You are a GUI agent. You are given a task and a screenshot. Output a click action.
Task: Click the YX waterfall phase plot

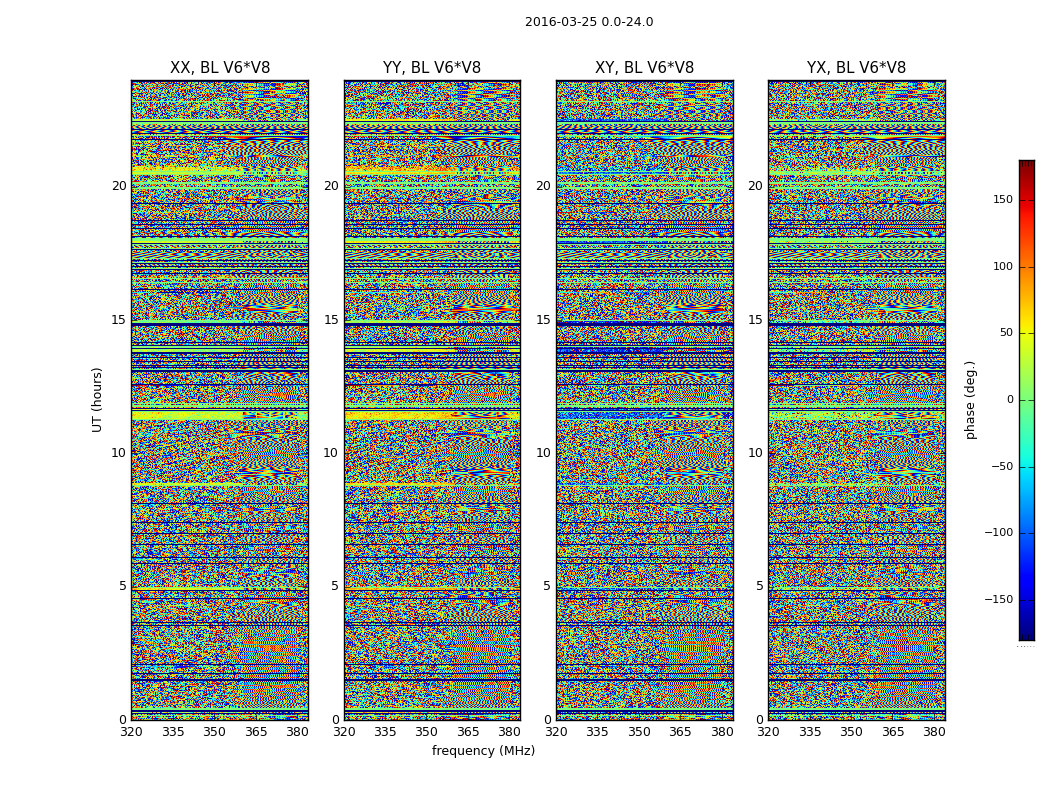[x=856, y=400]
